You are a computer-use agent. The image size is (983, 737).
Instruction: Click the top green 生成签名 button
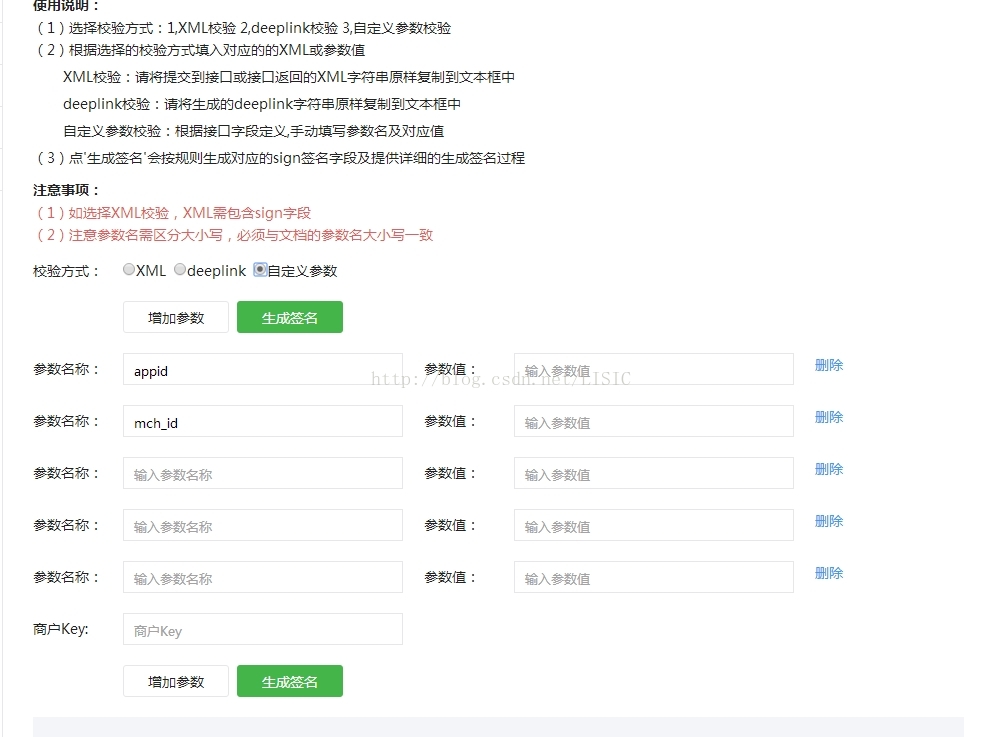click(x=290, y=317)
